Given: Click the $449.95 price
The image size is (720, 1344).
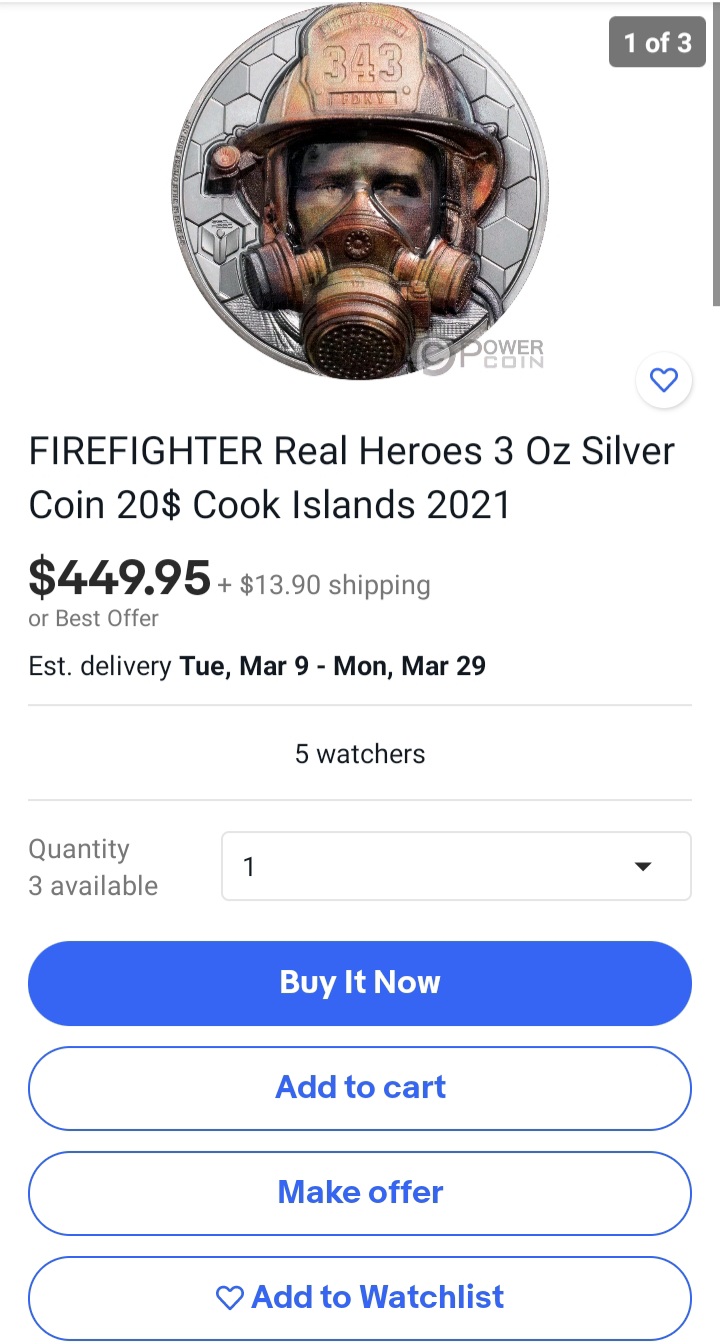Looking at the screenshot, I should tap(120, 577).
